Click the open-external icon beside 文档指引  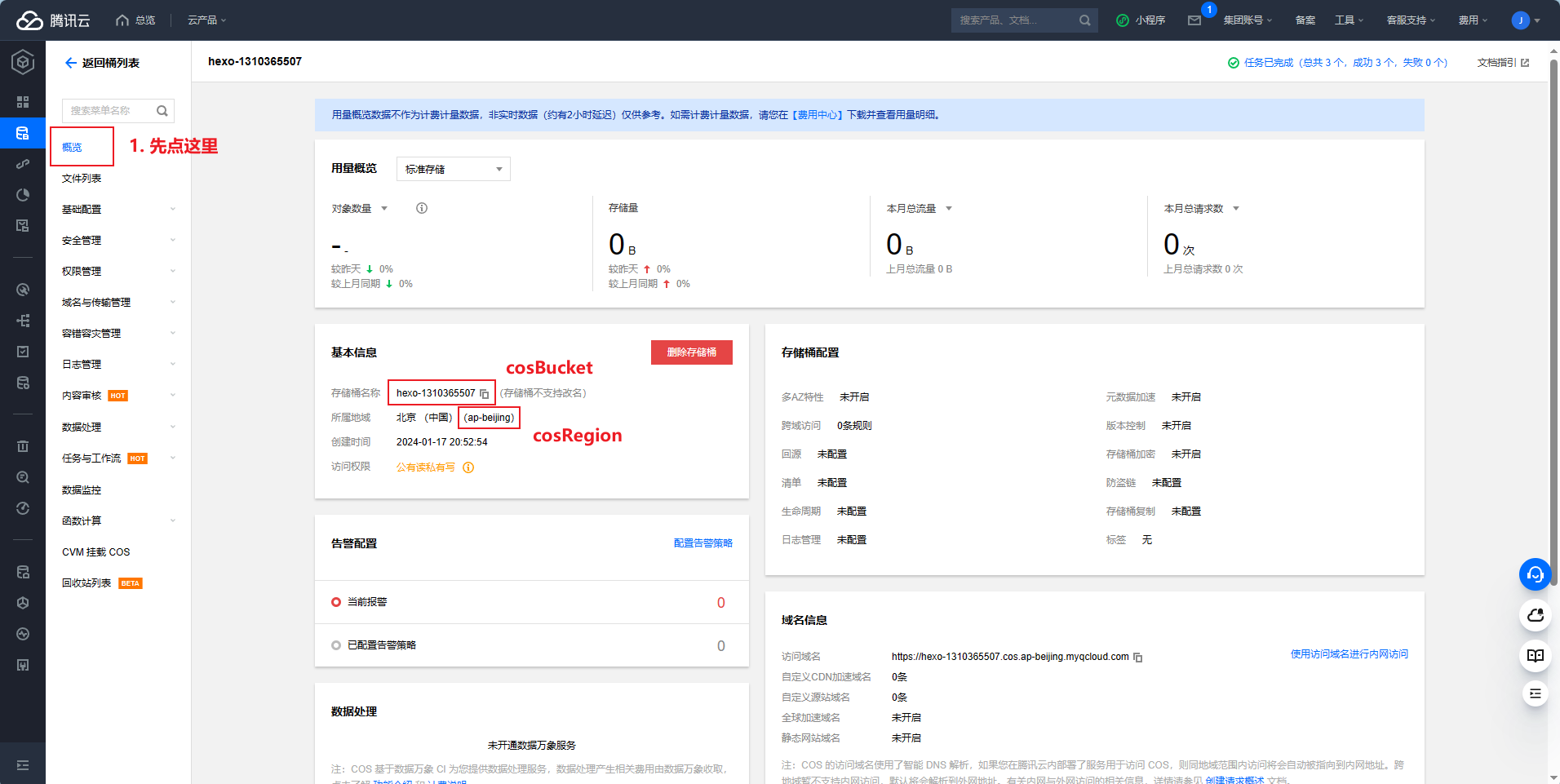click(x=1525, y=63)
